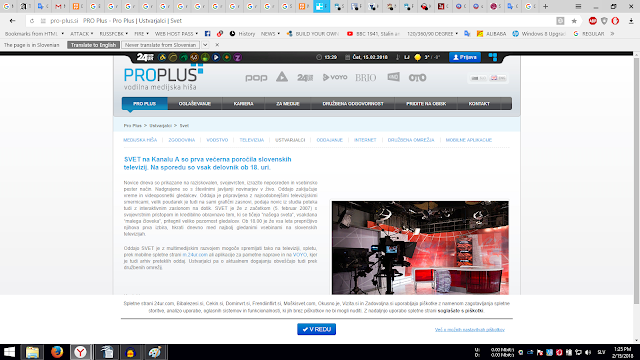Follow the m.24ur.com link in the article
640x360 pixels.
195,255
